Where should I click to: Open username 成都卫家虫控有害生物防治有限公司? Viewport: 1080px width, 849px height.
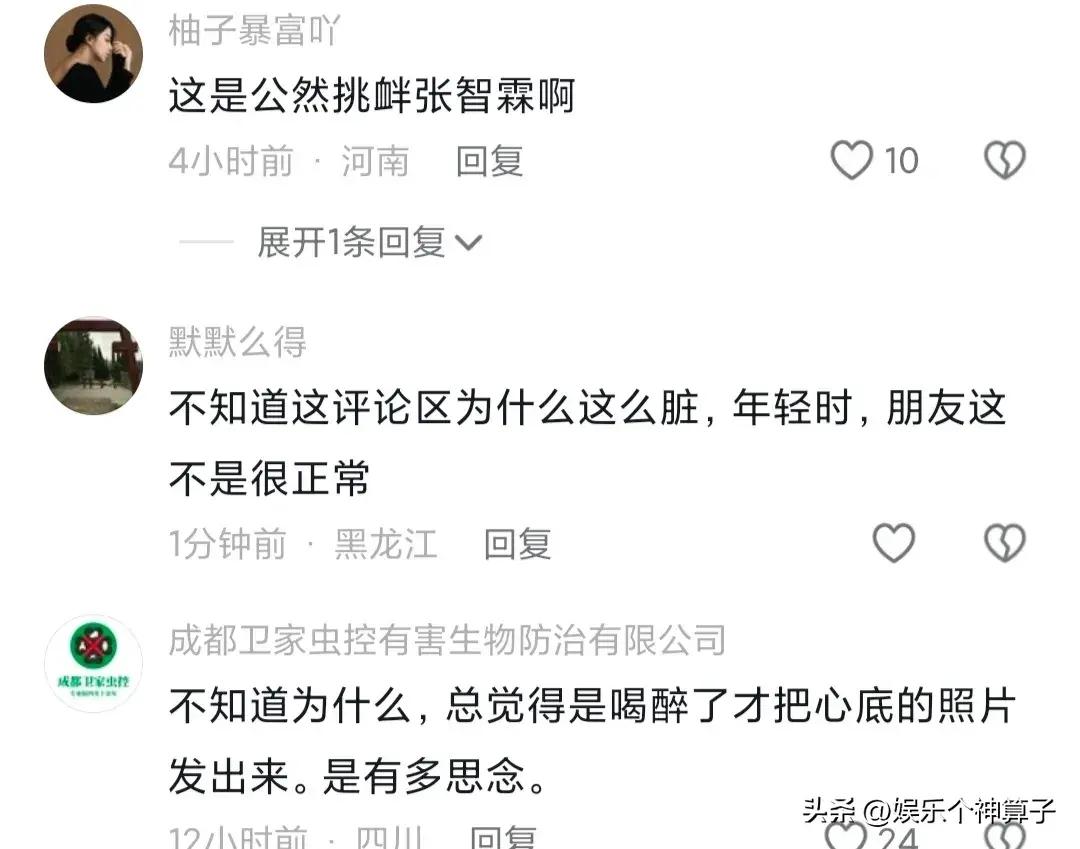[x=448, y=640]
